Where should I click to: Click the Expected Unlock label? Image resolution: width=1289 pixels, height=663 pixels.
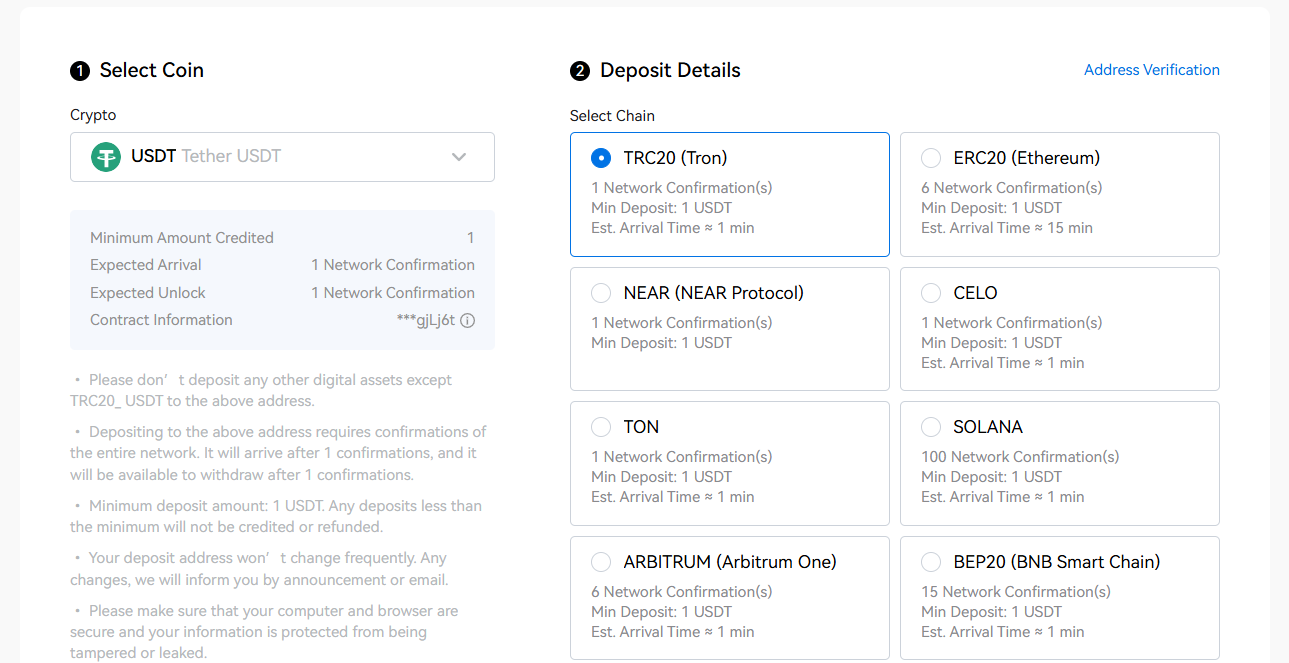(x=148, y=293)
